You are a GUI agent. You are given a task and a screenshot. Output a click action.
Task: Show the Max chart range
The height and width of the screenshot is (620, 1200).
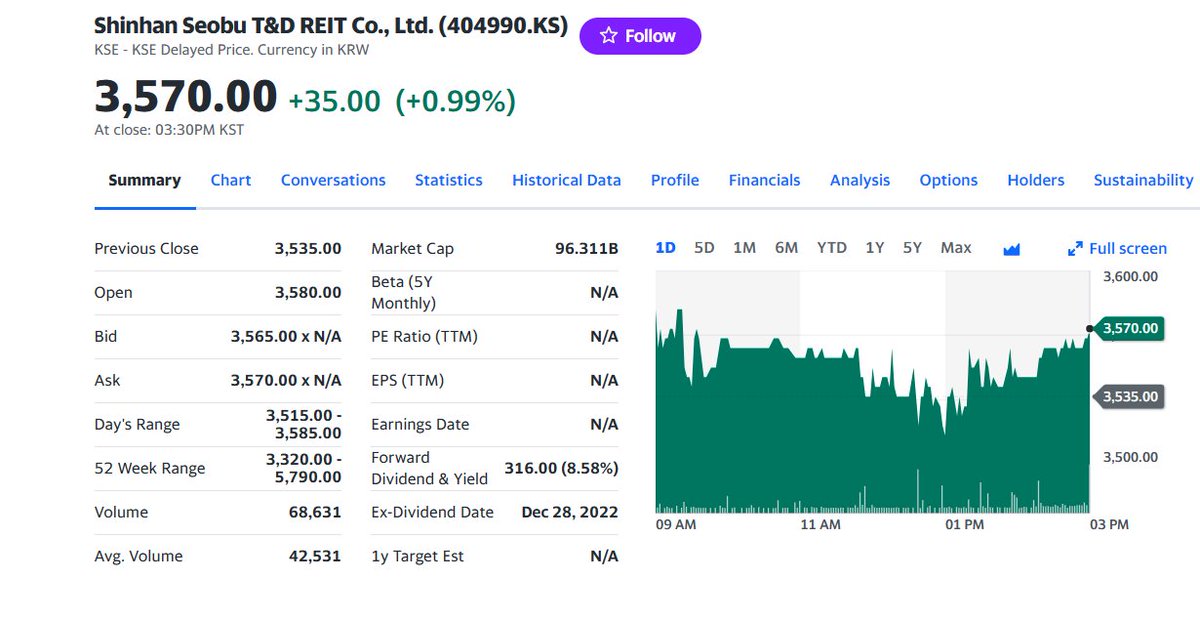coord(956,248)
